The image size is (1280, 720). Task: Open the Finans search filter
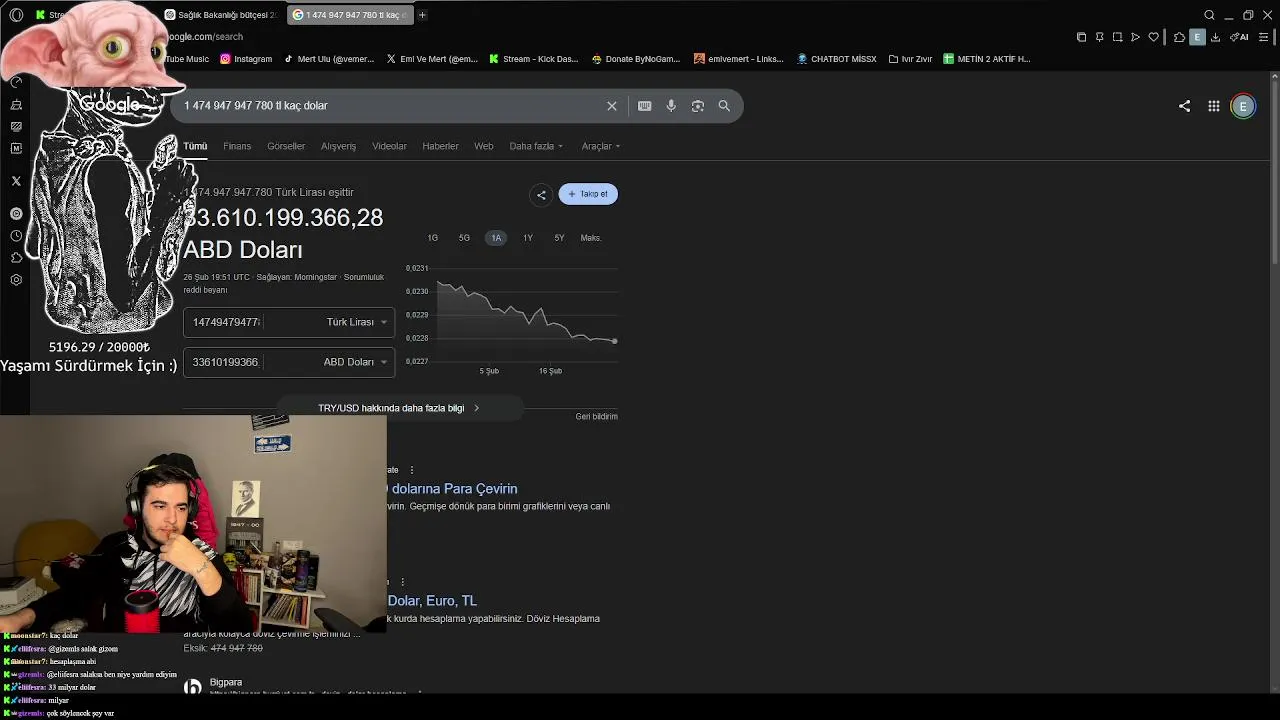pos(237,146)
